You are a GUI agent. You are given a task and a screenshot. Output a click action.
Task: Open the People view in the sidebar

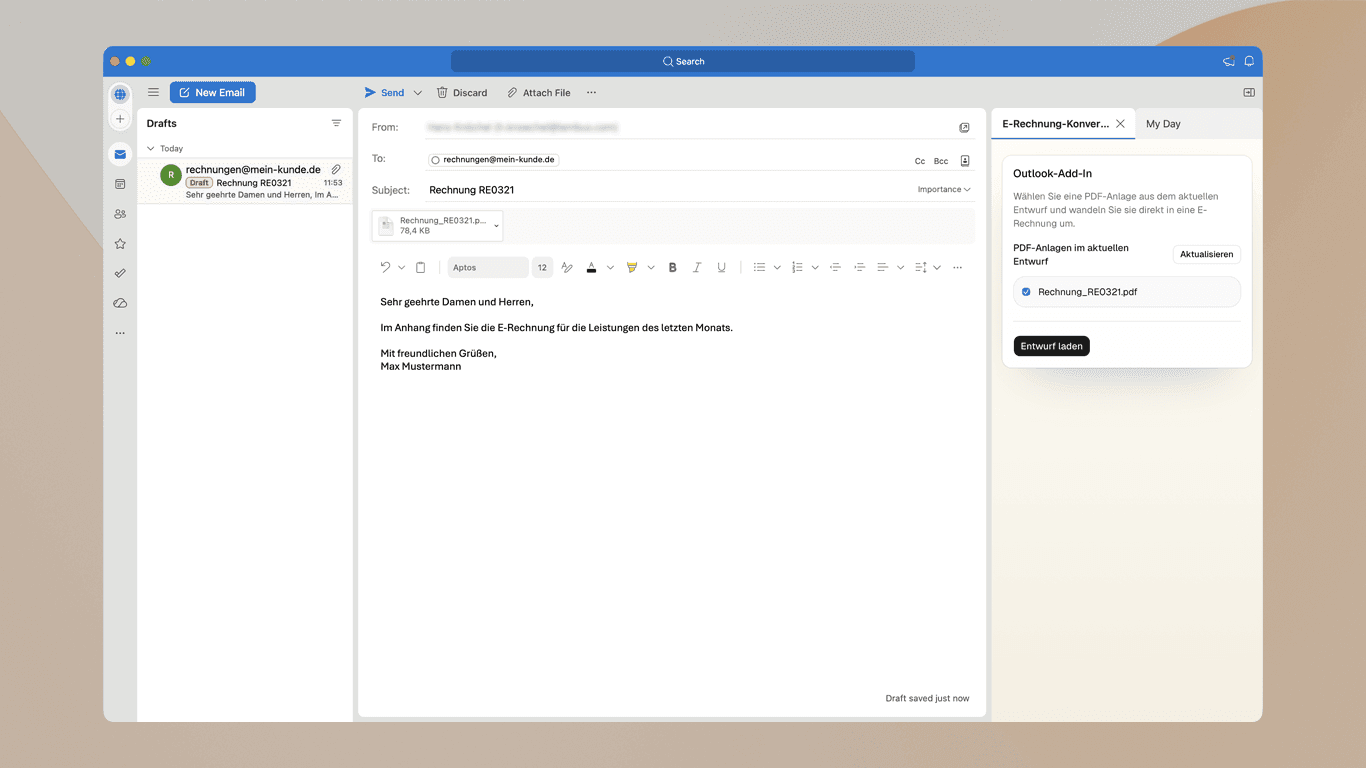pos(120,213)
